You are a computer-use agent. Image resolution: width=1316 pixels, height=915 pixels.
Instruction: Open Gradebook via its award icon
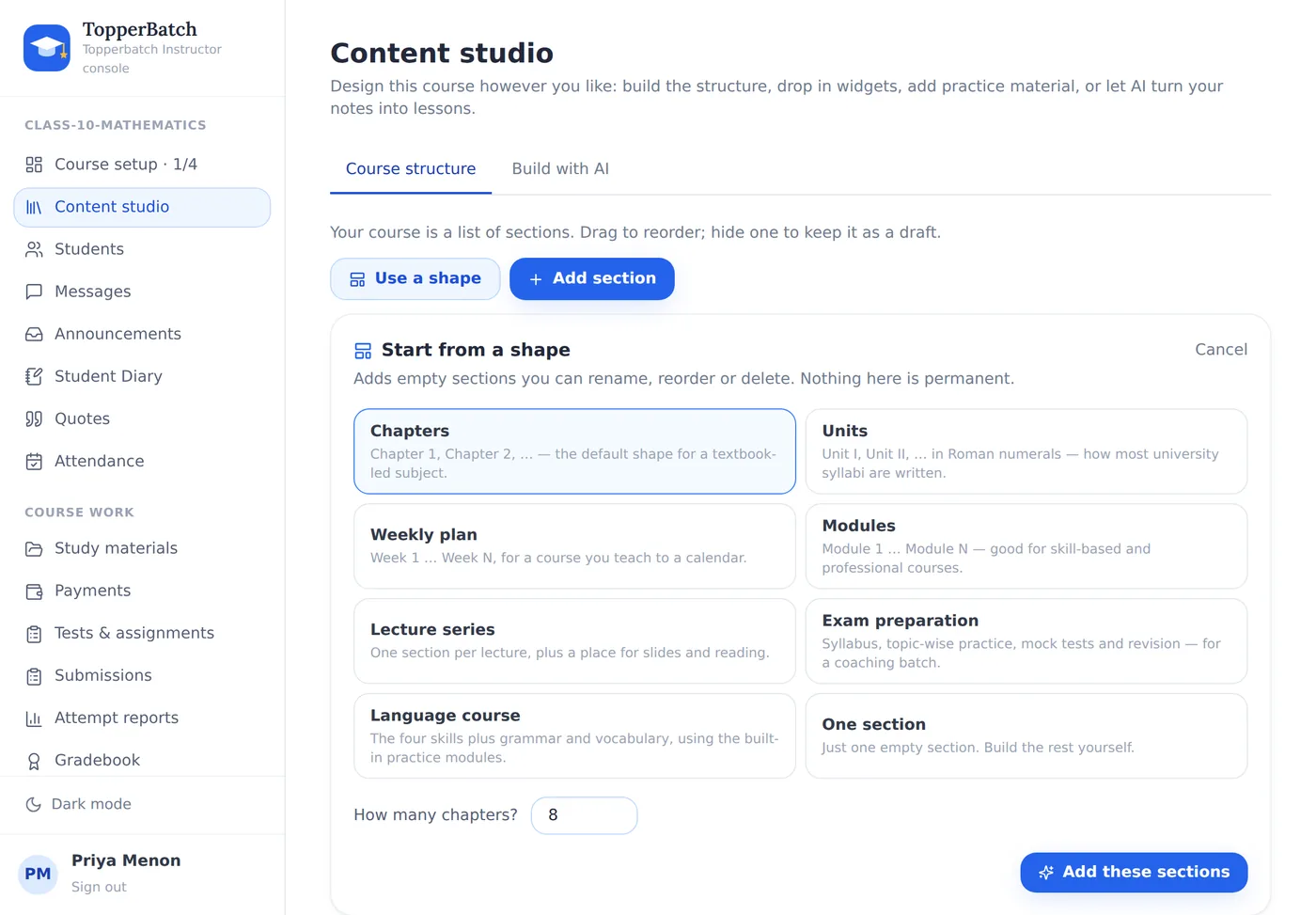click(x=34, y=761)
